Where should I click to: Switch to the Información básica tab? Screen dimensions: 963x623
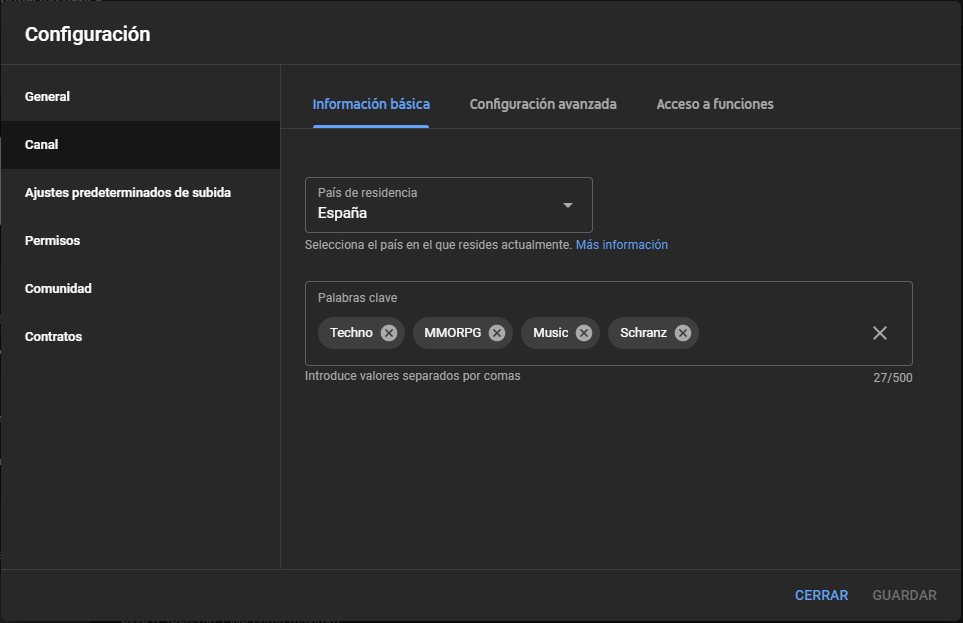(x=371, y=104)
